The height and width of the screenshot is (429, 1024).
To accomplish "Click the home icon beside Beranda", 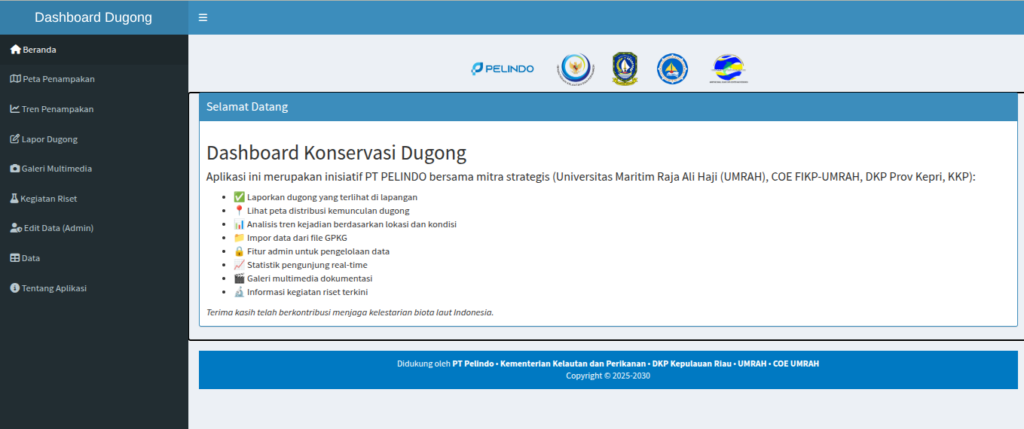I will 15,49.
